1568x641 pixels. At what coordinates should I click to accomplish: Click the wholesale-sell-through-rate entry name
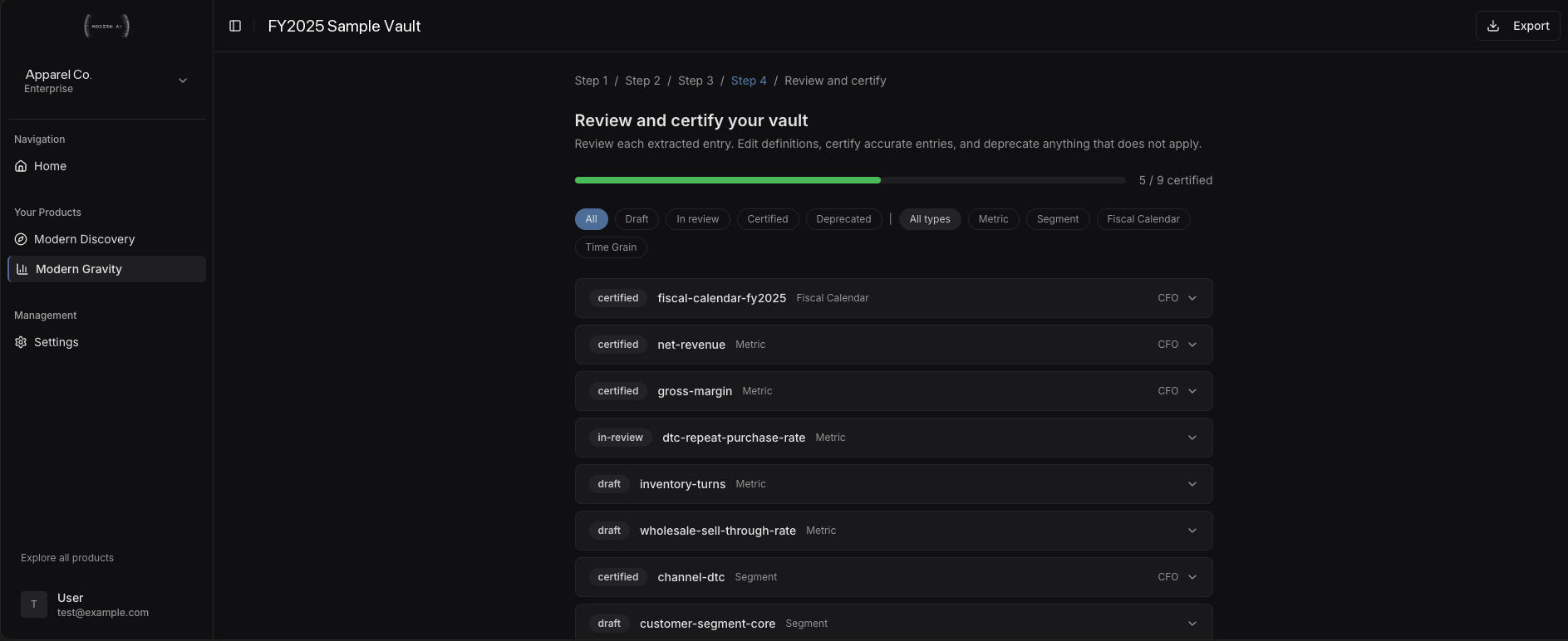718,531
